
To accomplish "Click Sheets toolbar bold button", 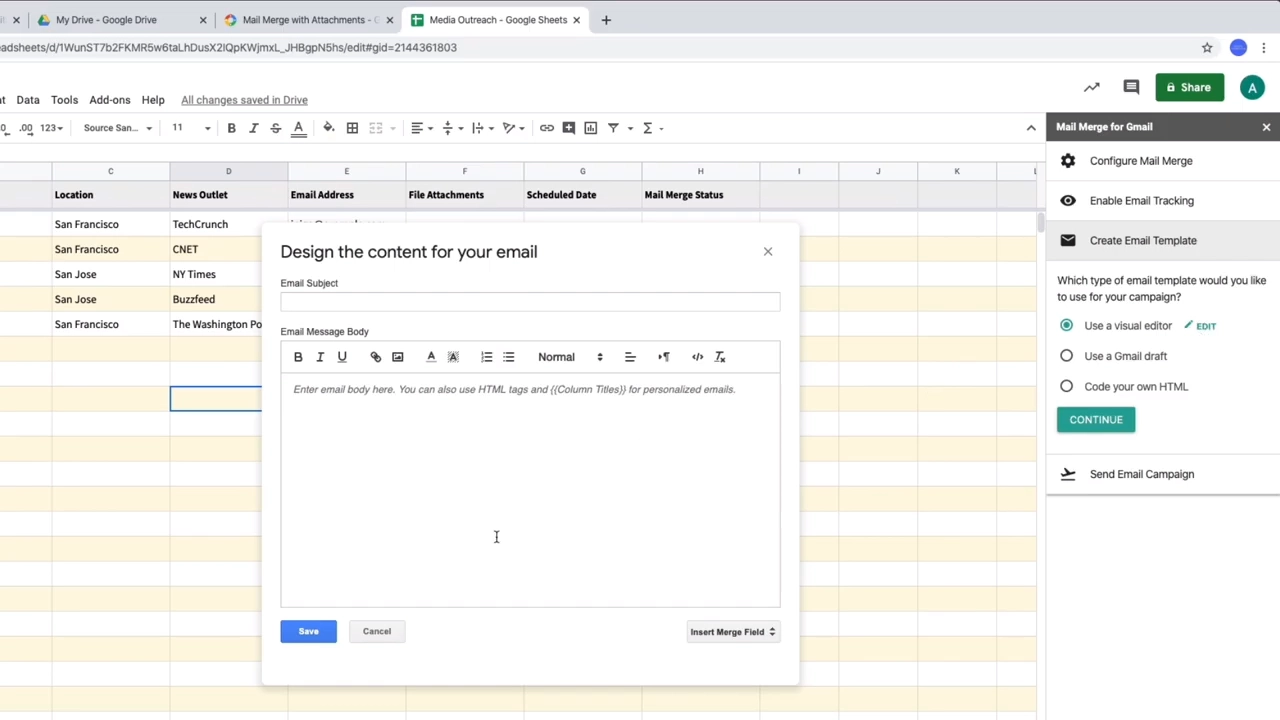I will (231, 128).
